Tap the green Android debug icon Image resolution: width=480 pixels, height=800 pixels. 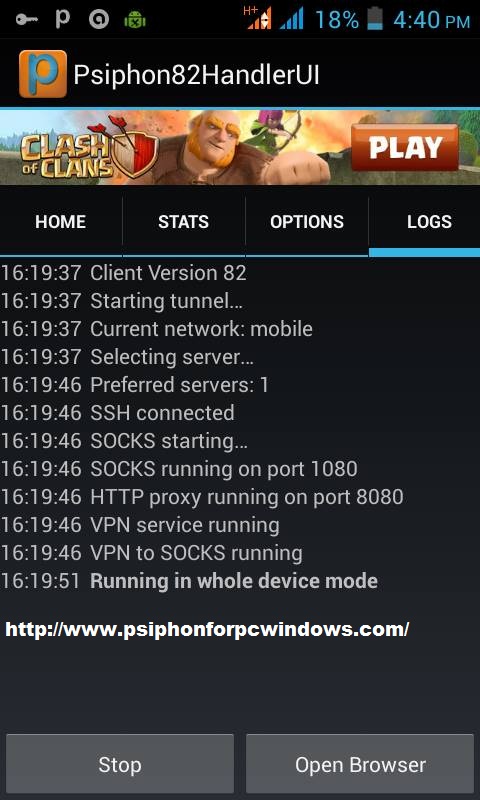pos(135,20)
